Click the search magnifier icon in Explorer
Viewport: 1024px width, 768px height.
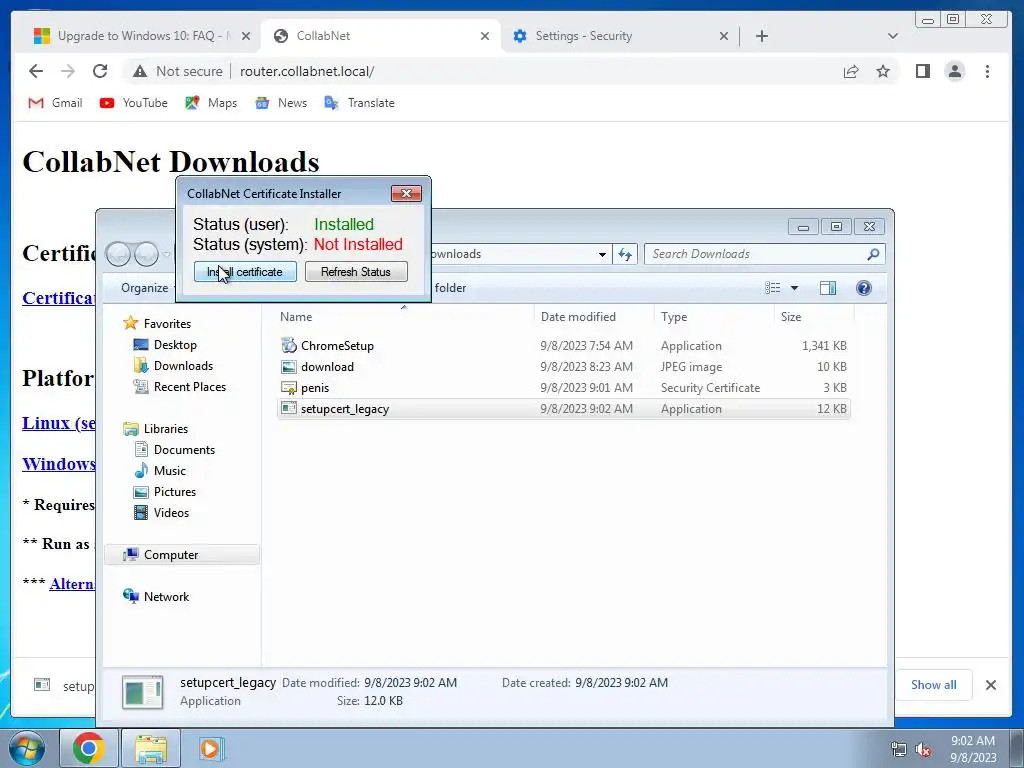[873, 254]
